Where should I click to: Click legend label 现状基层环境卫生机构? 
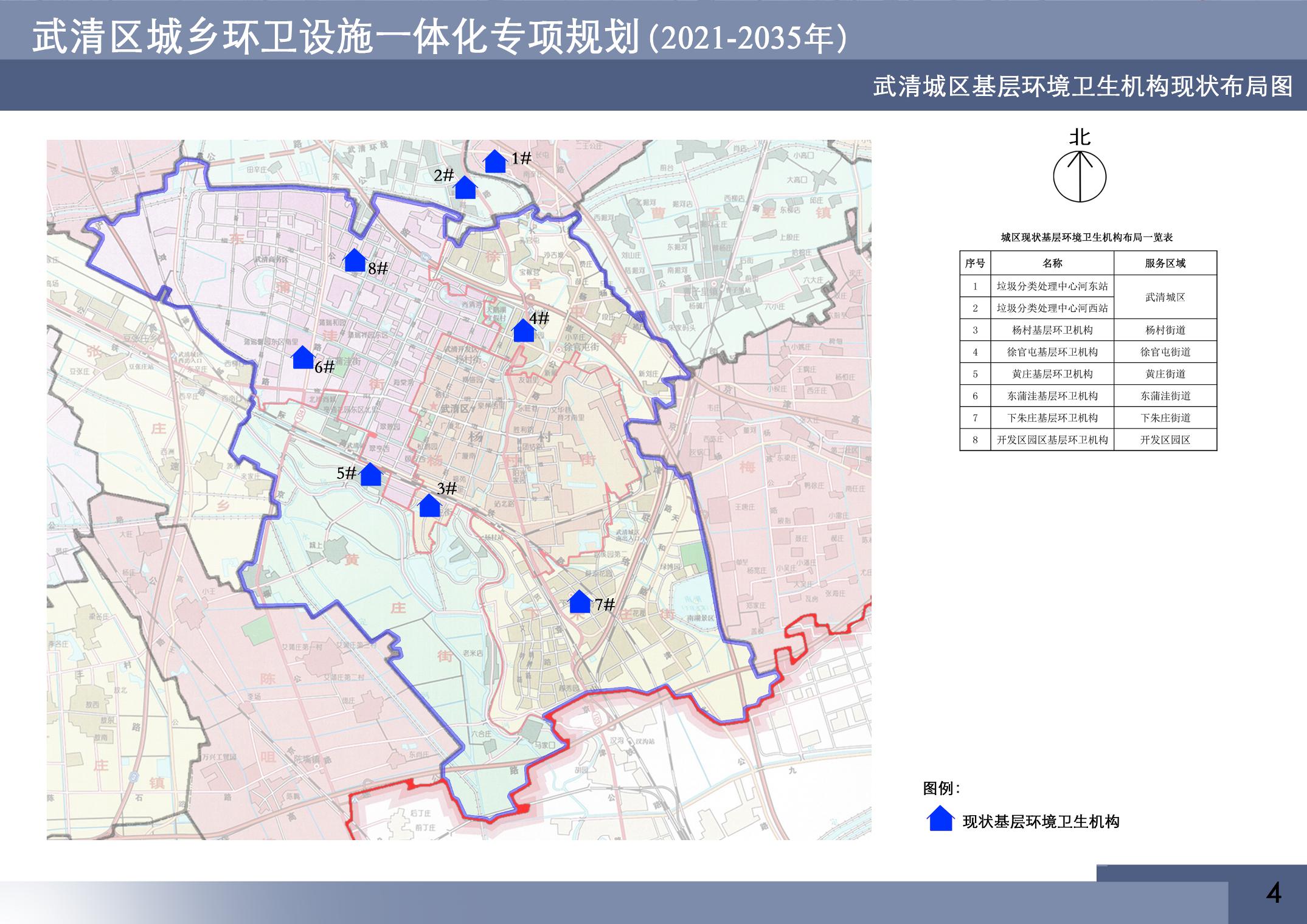coord(1041,822)
